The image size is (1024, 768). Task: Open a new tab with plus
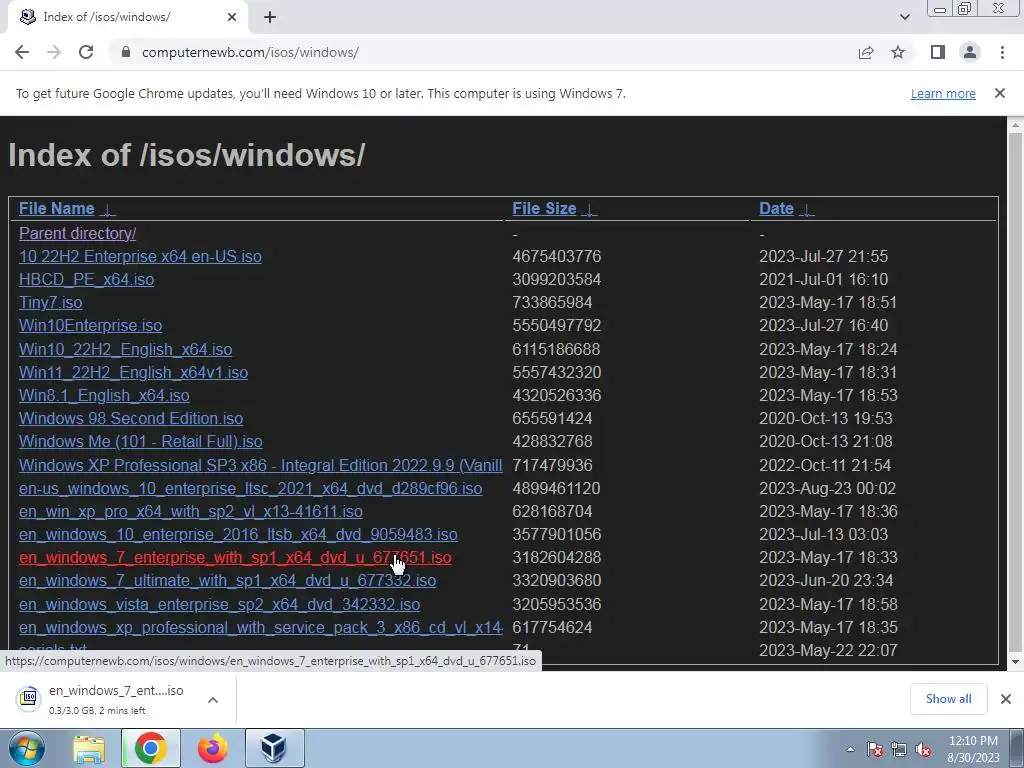pos(270,17)
